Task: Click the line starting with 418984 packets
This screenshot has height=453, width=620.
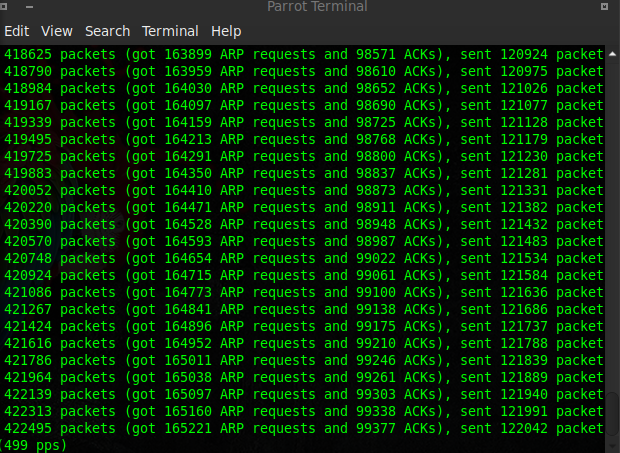Action: (x=304, y=88)
